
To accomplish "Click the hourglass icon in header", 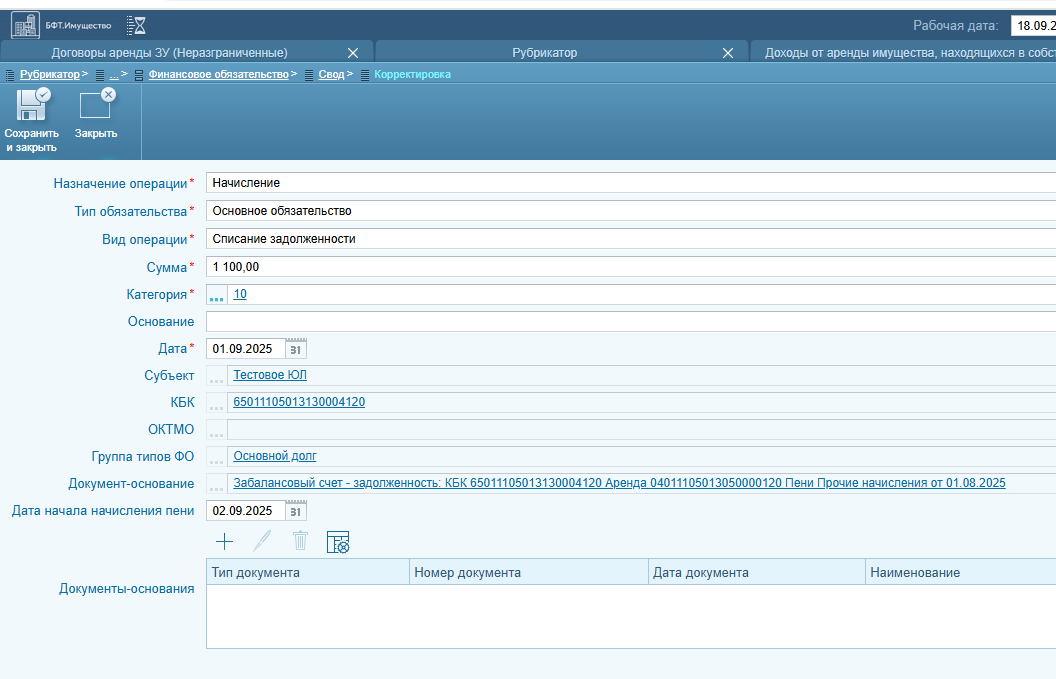I will click(136, 26).
